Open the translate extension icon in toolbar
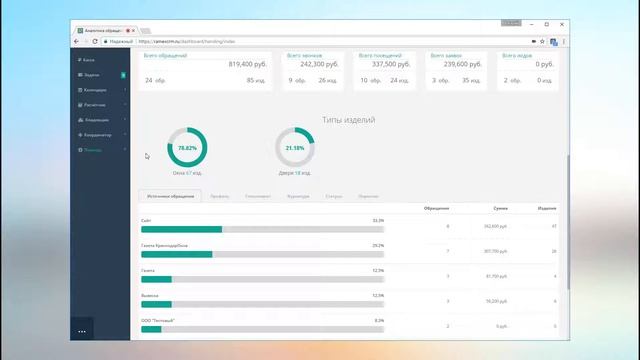 coord(553,42)
